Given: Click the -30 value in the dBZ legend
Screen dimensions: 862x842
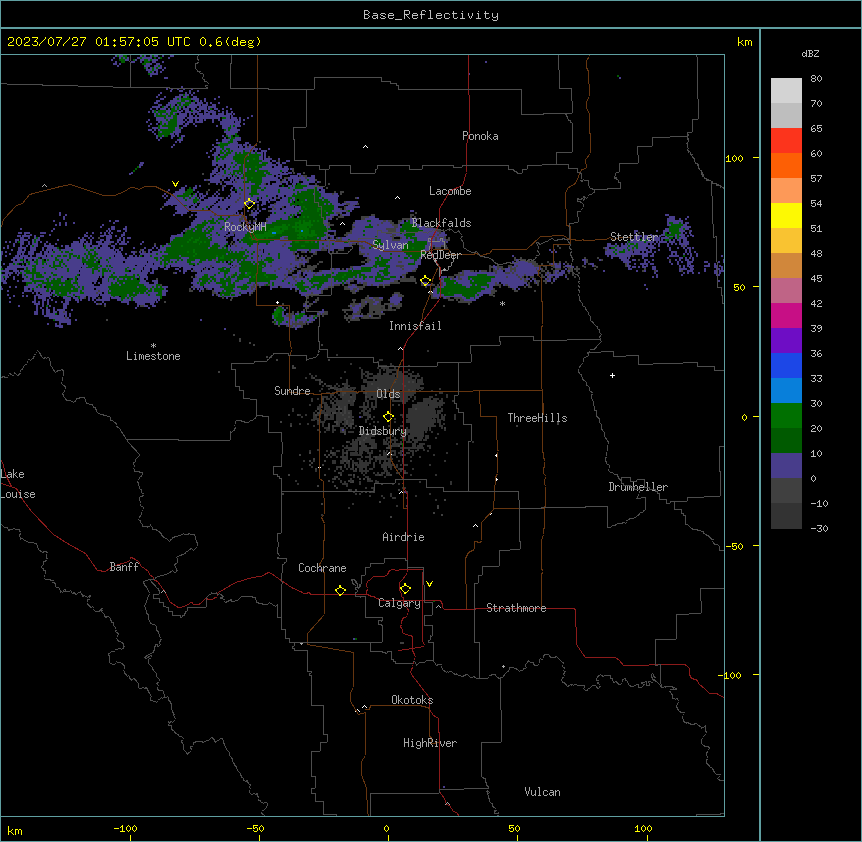Looking at the screenshot, I should [819, 529].
